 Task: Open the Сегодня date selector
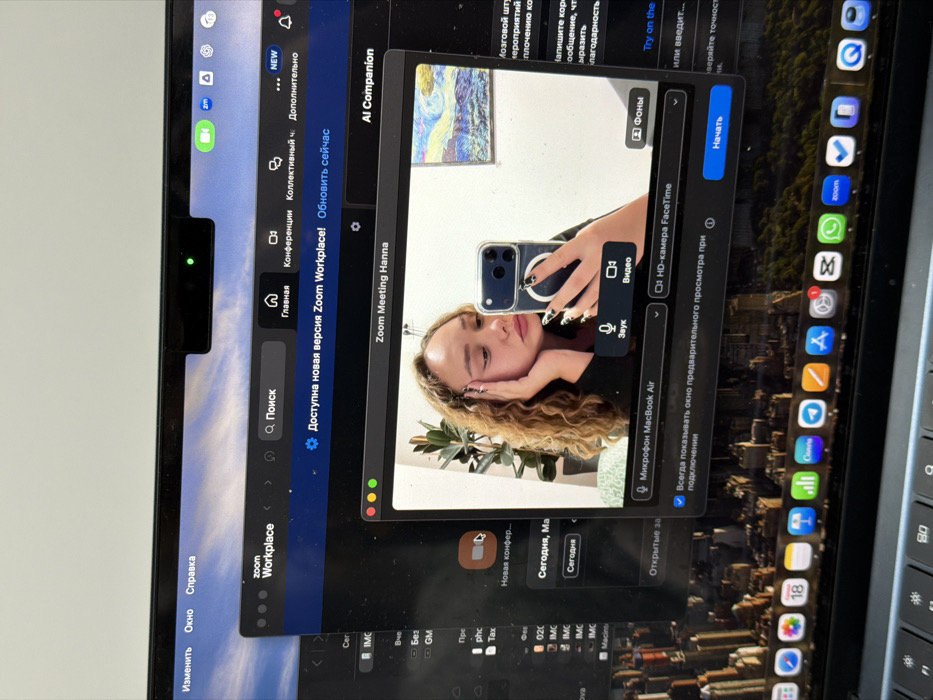coord(571,557)
